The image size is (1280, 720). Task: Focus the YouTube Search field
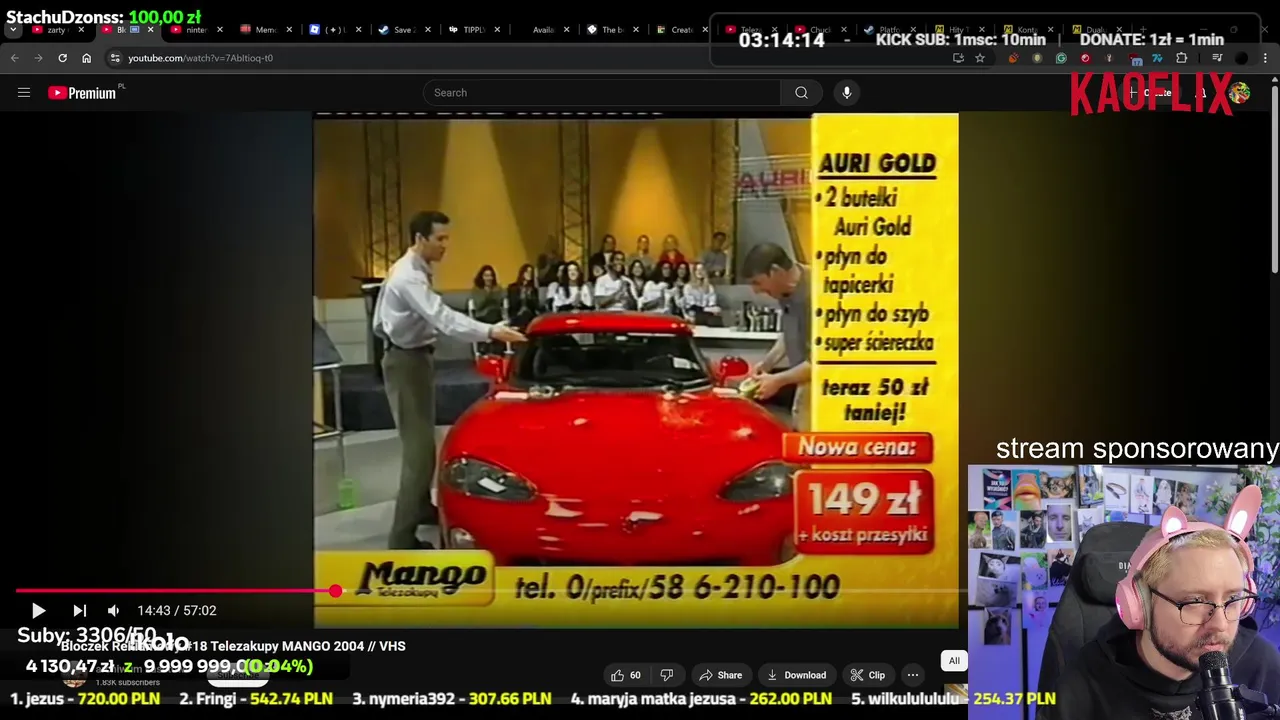click(602, 93)
